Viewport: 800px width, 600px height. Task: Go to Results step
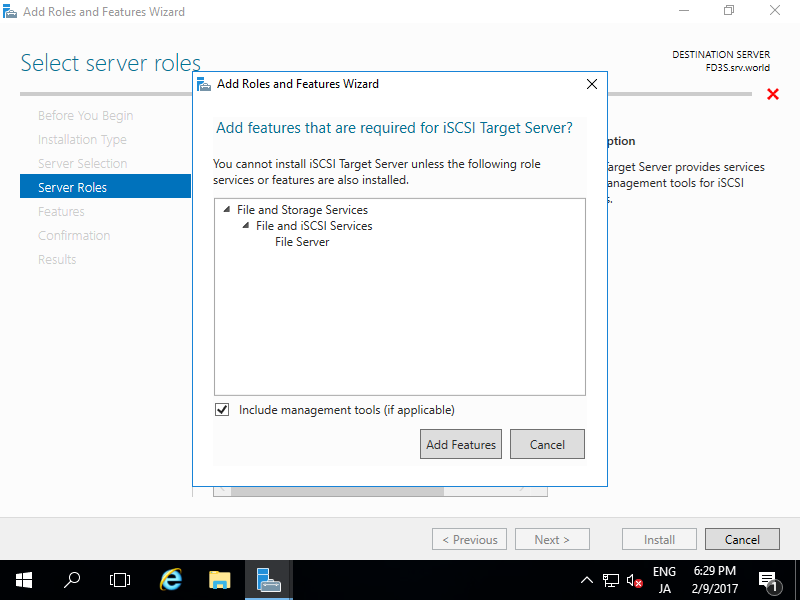[57, 260]
